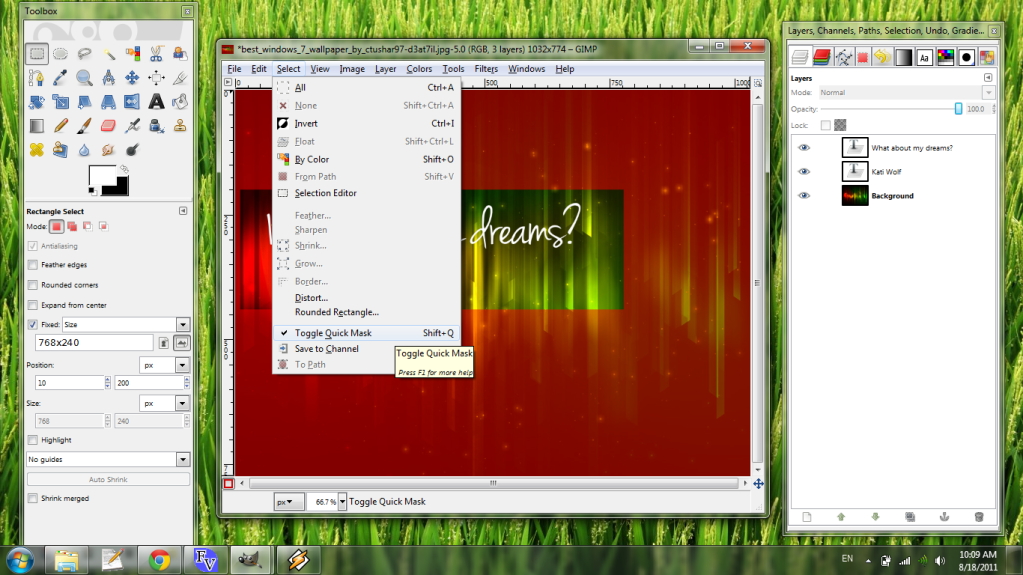1023x575 pixels.
Task: Choose By Color from Select menu
Action: pyautogui.click(x=367, y=159)
